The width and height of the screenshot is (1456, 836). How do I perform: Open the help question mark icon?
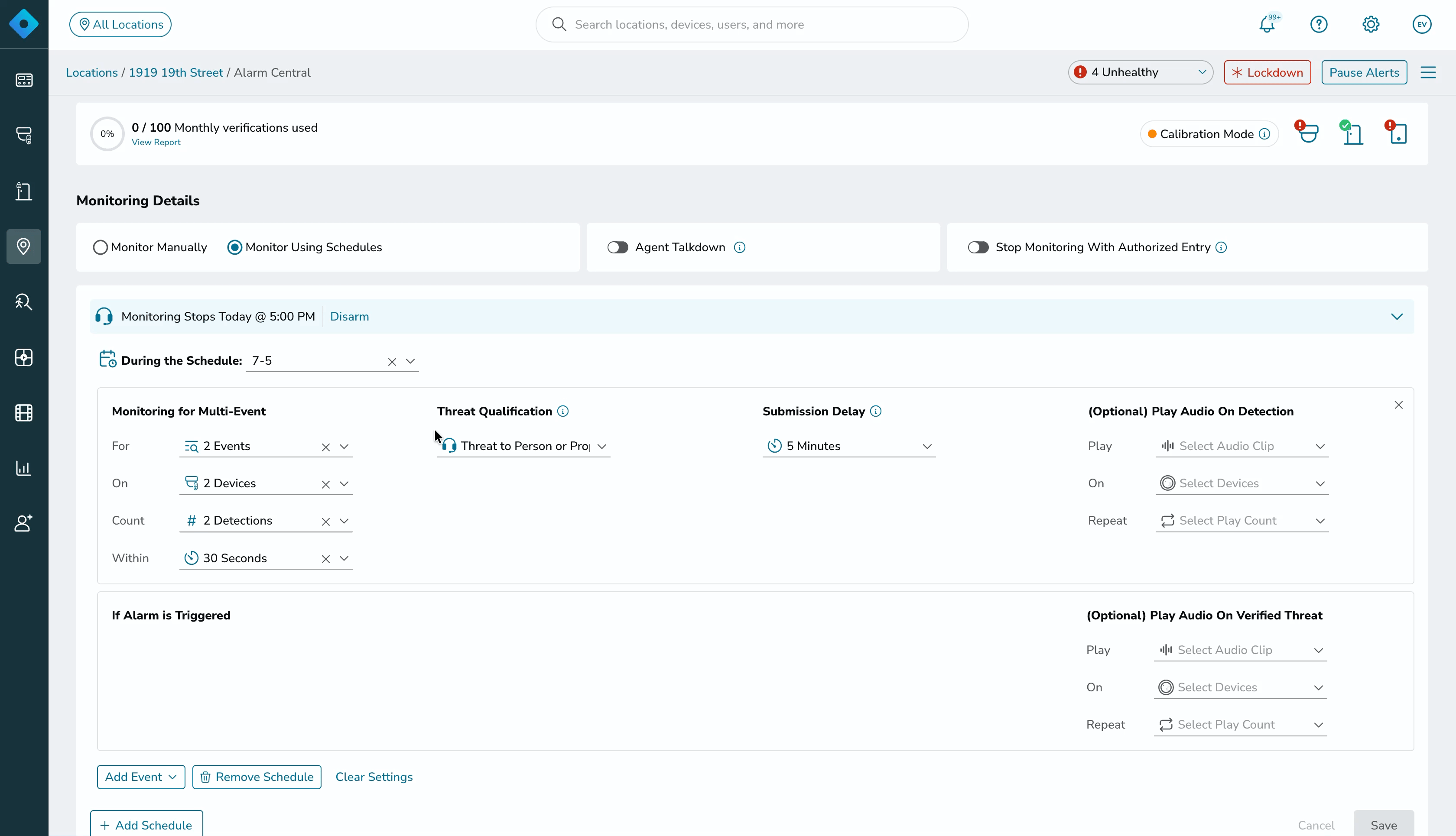click(x=1319, y=25)
